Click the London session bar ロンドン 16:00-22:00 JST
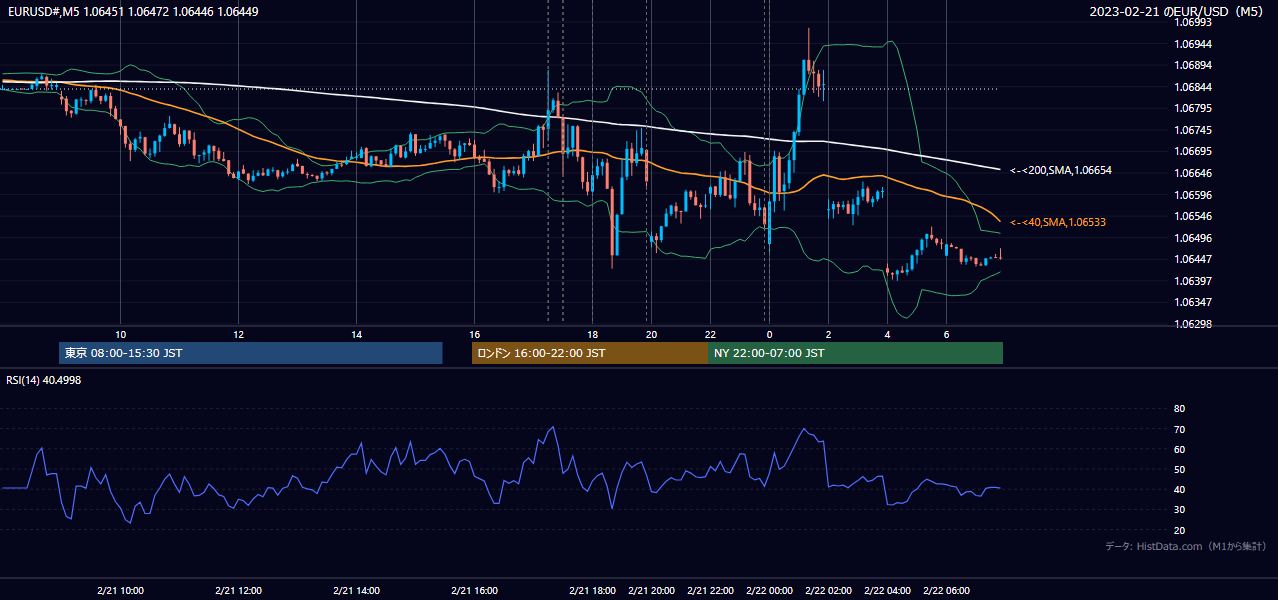 click(590, 353)
